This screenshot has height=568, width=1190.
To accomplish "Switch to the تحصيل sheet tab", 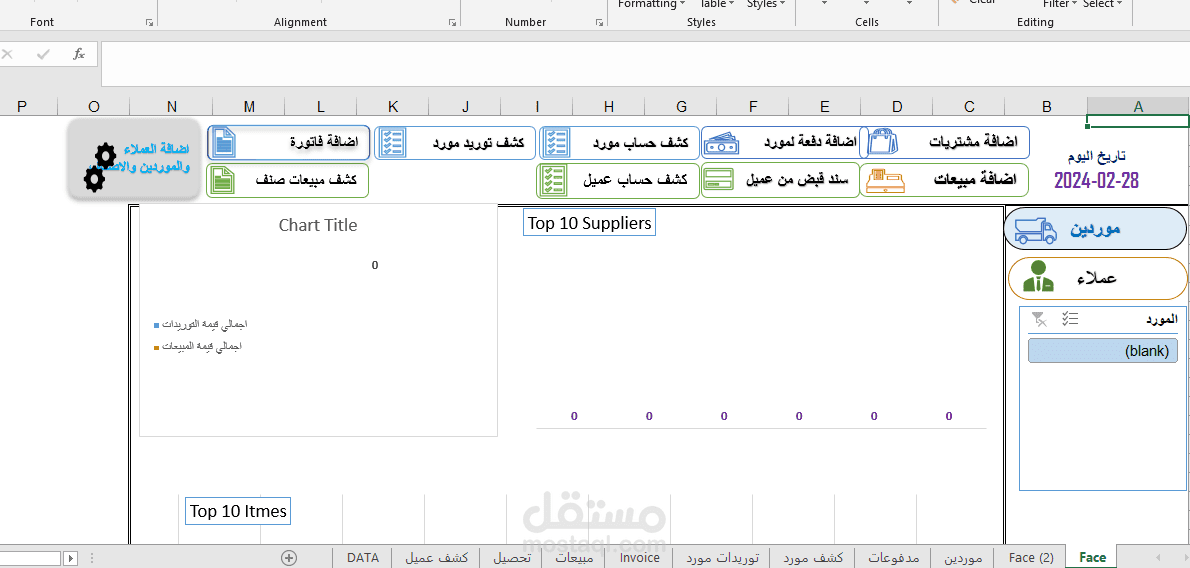I will click(x=512, y=558).
